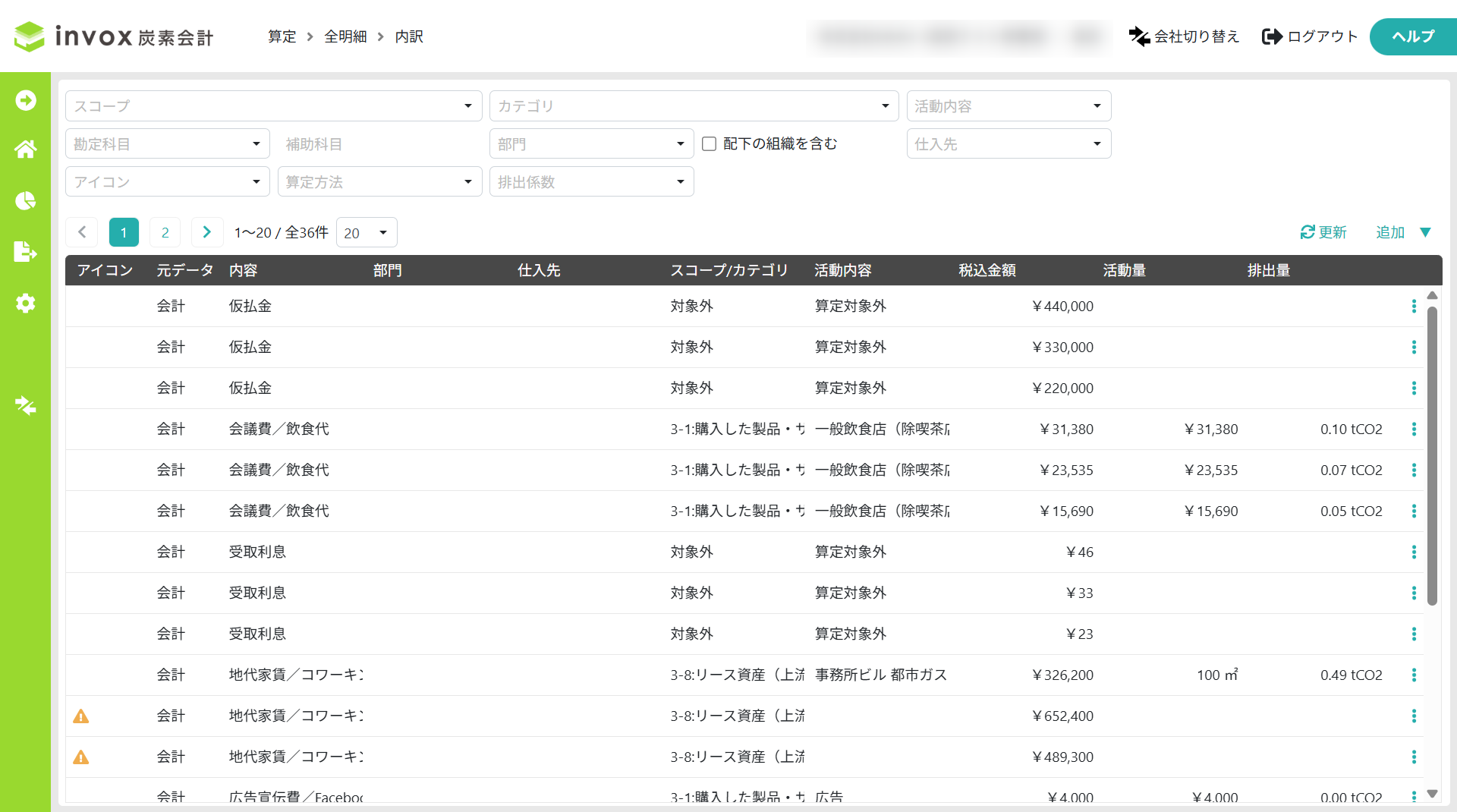1457x812 pixels.
Task: Expand the スコープ dropdown
Action: 274,105
